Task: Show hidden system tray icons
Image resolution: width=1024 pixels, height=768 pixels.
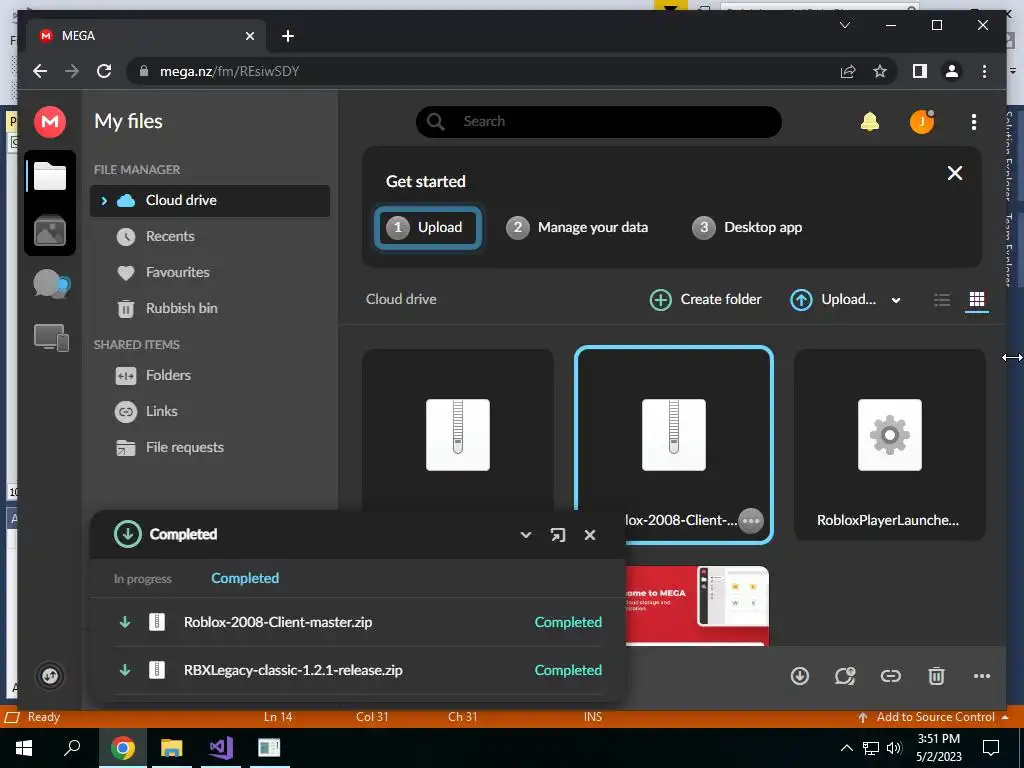Action: tap(846, 748)
